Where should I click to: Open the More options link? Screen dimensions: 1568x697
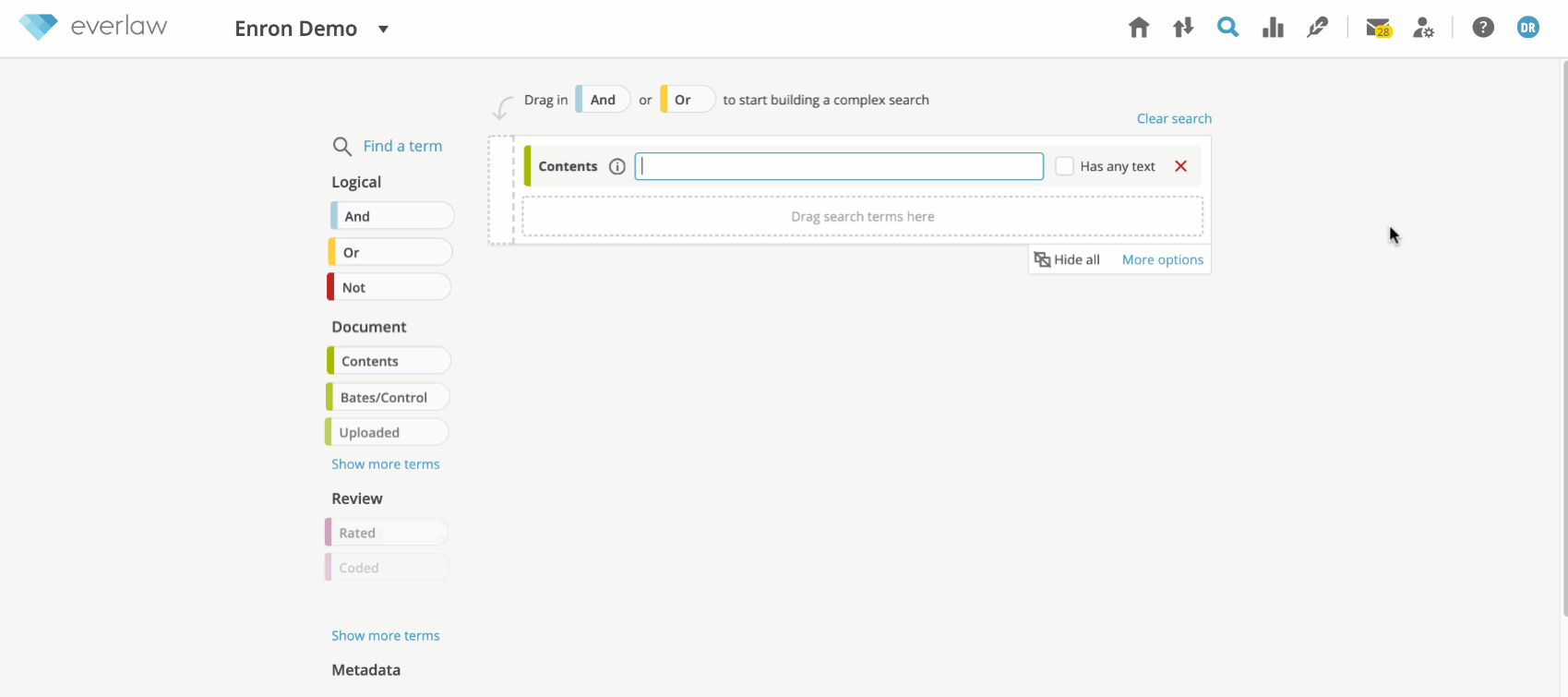(x=1162, y=259)
